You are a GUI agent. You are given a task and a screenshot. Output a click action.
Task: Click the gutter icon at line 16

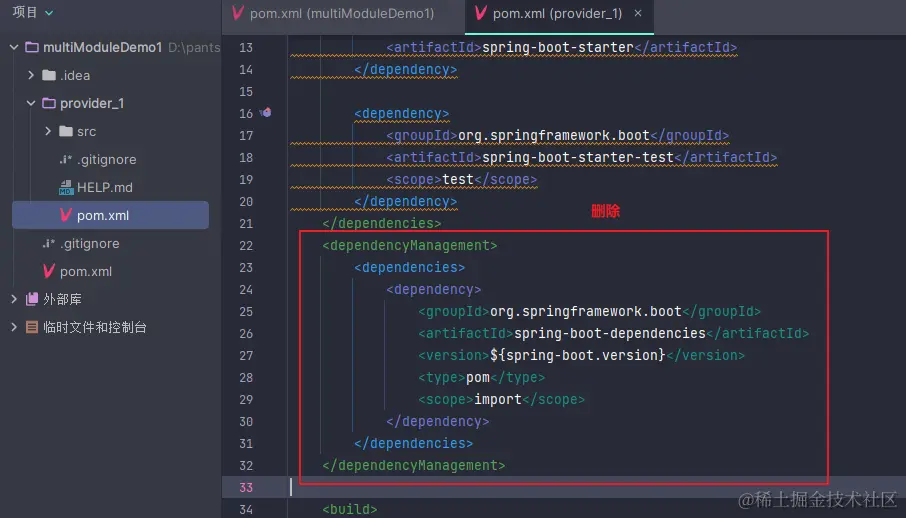coord(265,113)
